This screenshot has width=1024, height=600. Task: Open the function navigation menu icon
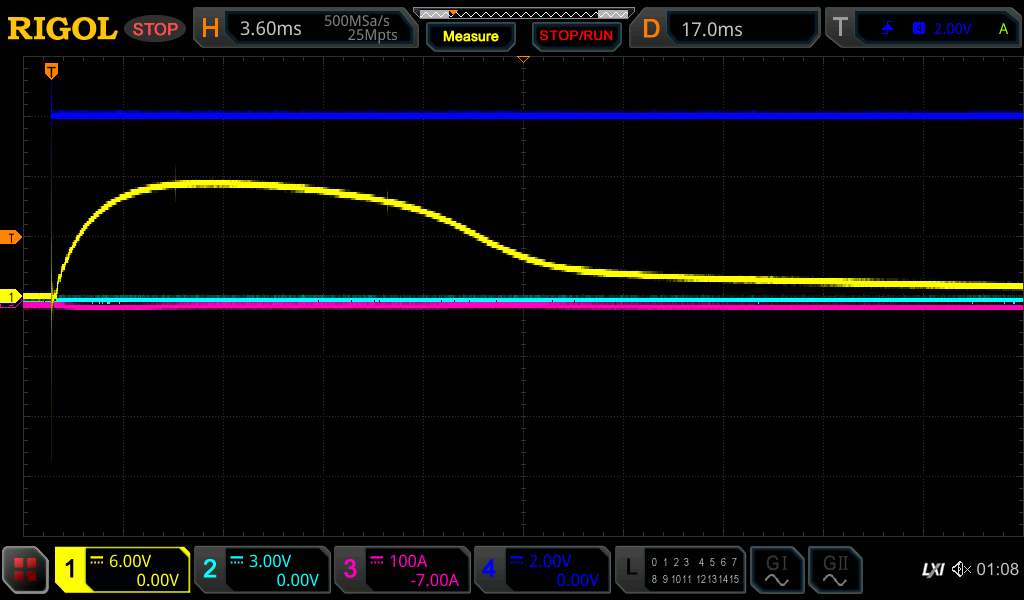point(25,570)
